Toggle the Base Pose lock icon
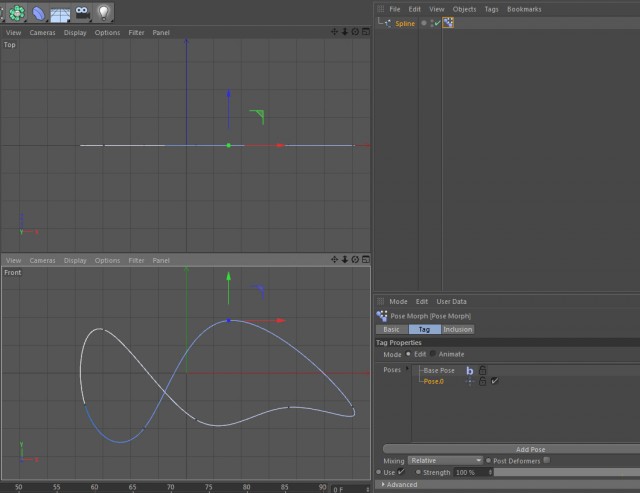Screen dimensions: 640x493 coord(482,370)
